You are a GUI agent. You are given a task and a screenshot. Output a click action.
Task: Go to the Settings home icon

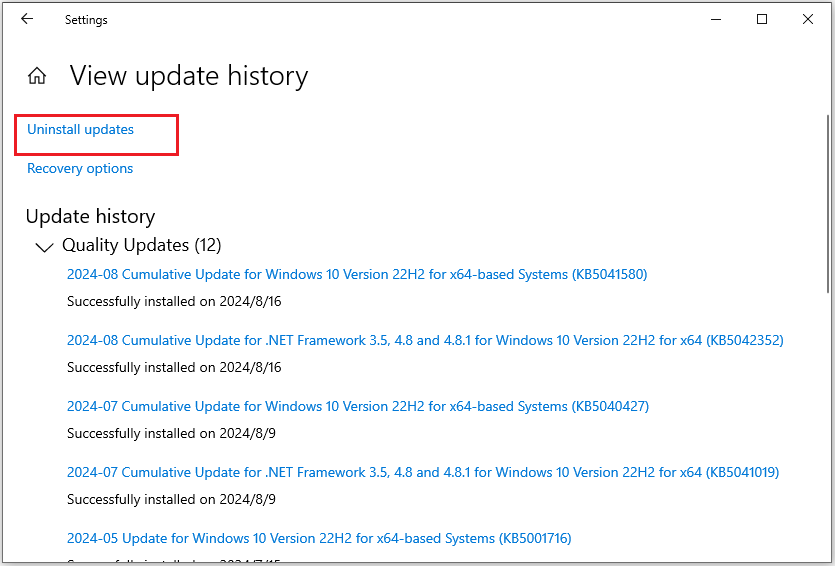(x=37, y=76)
